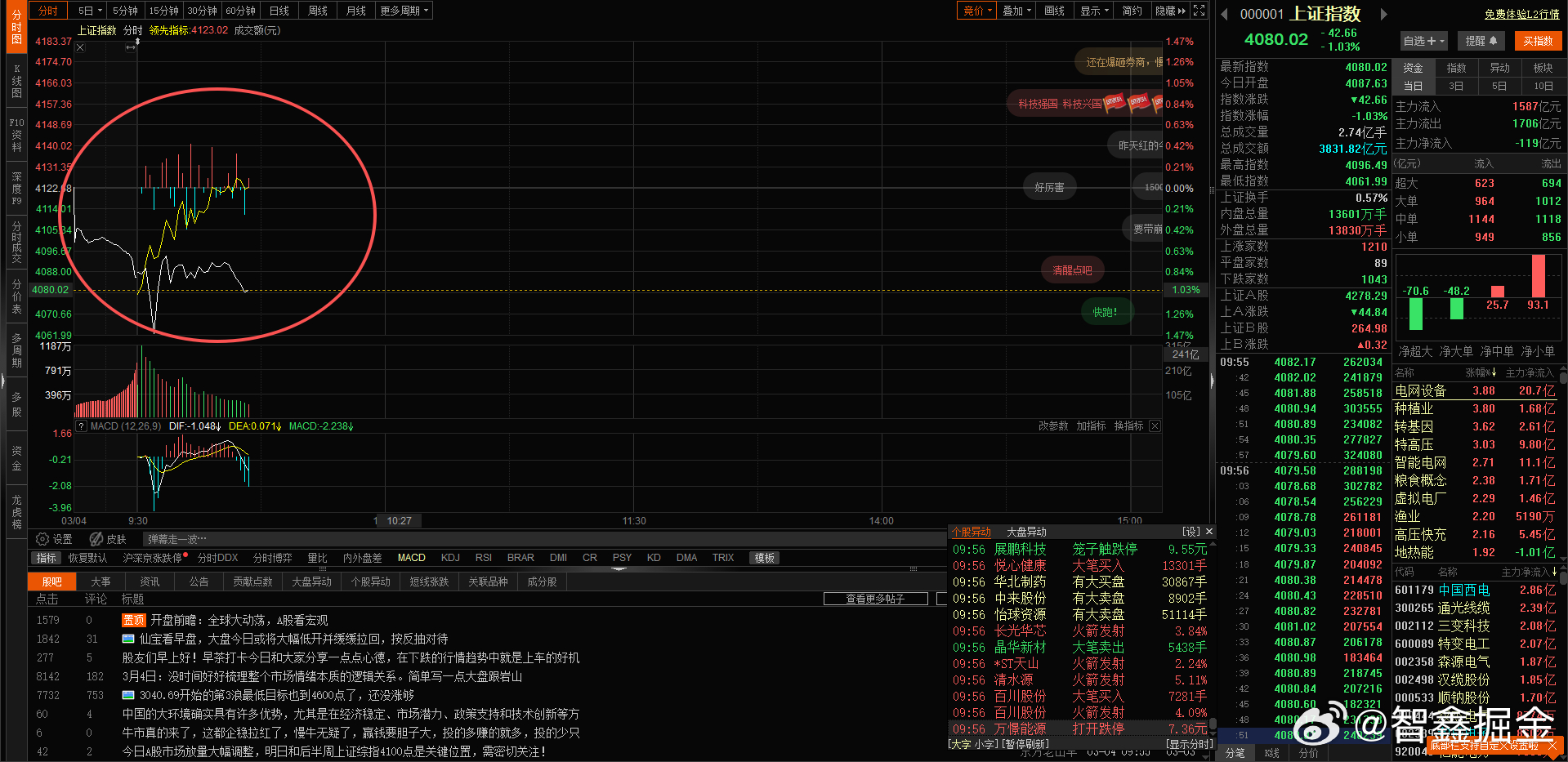1568x762 pixels.
Task: Click the 个股异动 list scrollbar thumb
Action: tap(1213, 724)
